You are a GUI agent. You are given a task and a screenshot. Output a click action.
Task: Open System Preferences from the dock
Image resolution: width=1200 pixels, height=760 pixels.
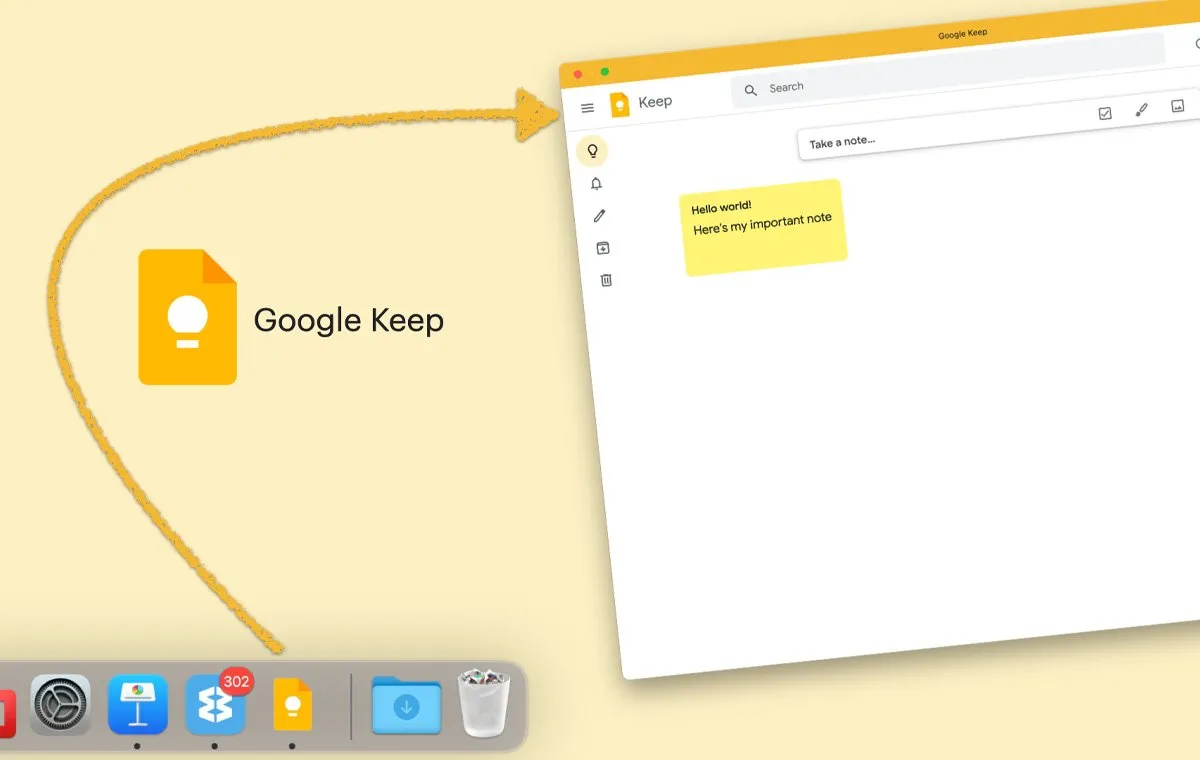point(61,705)
